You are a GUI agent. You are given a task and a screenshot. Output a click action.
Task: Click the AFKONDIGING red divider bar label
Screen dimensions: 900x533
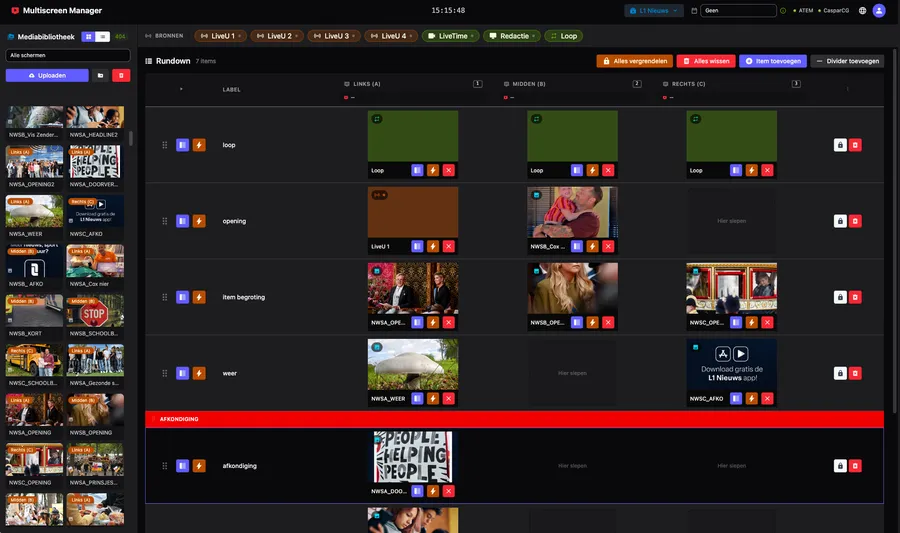[x=179, y=419]
